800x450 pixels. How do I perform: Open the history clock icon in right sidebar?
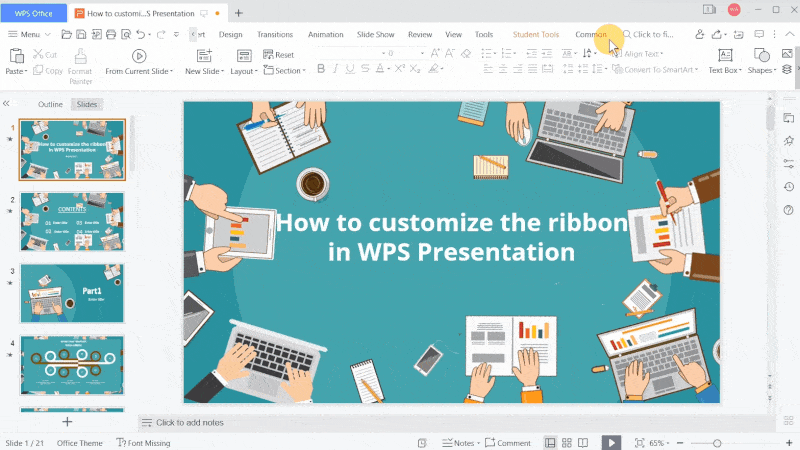tap(788, 187)
